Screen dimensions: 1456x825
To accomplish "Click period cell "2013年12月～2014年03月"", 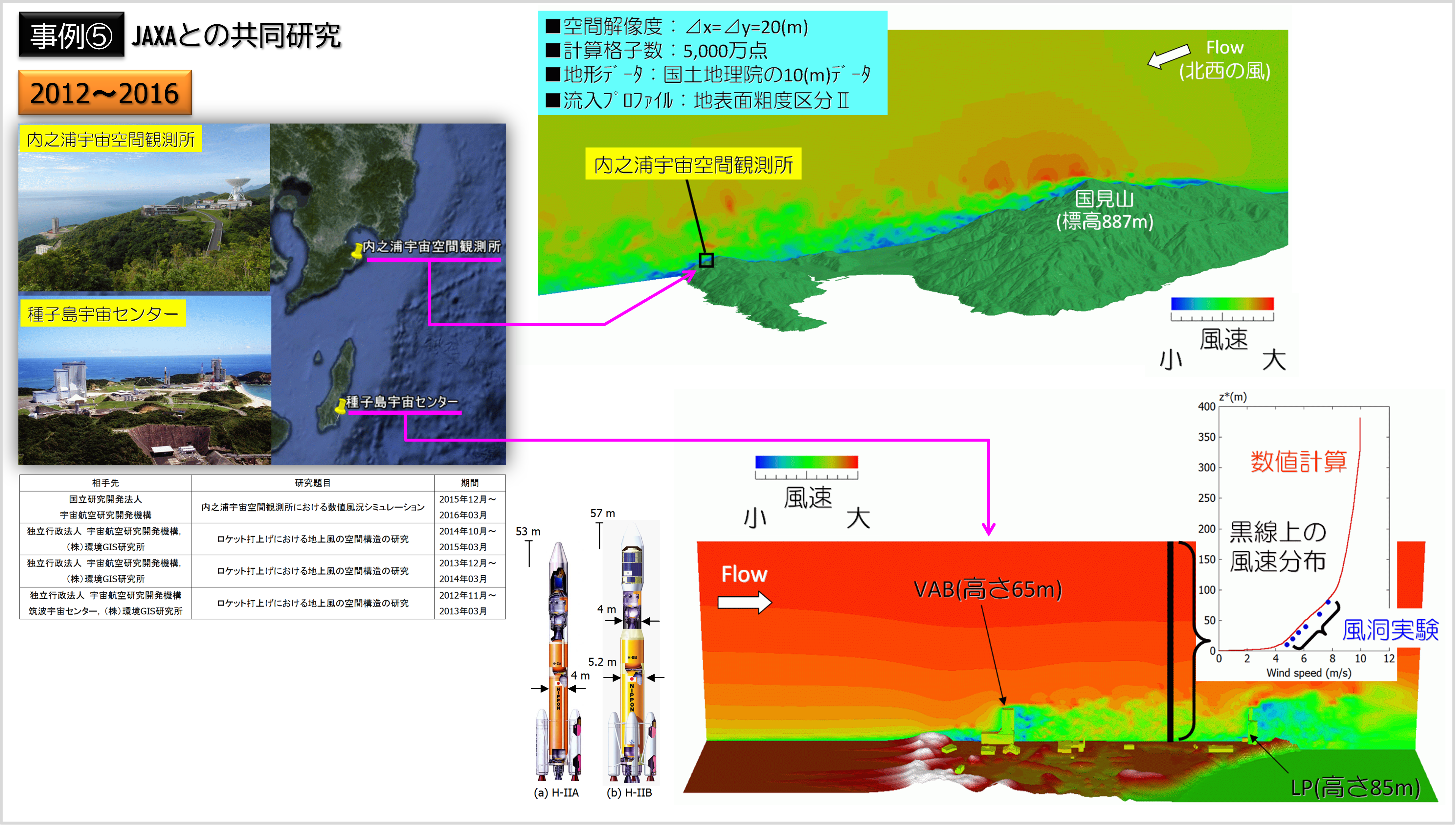I will point(469,571).
